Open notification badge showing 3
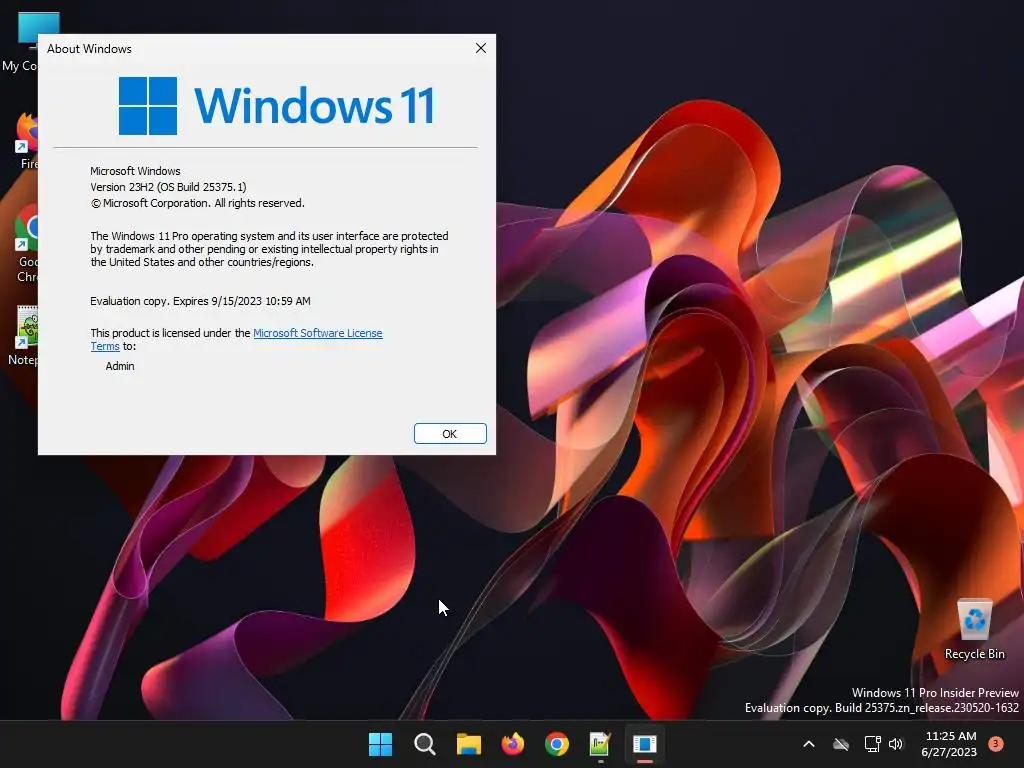The image size is (1024, 768). [x=996, y=743]
